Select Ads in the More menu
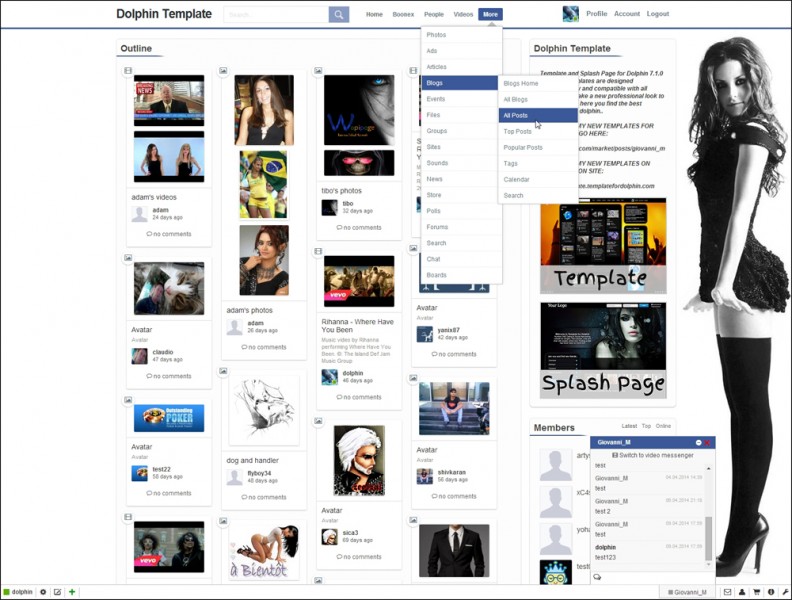This screenshot has width=792, height=600. coord(461,51)
